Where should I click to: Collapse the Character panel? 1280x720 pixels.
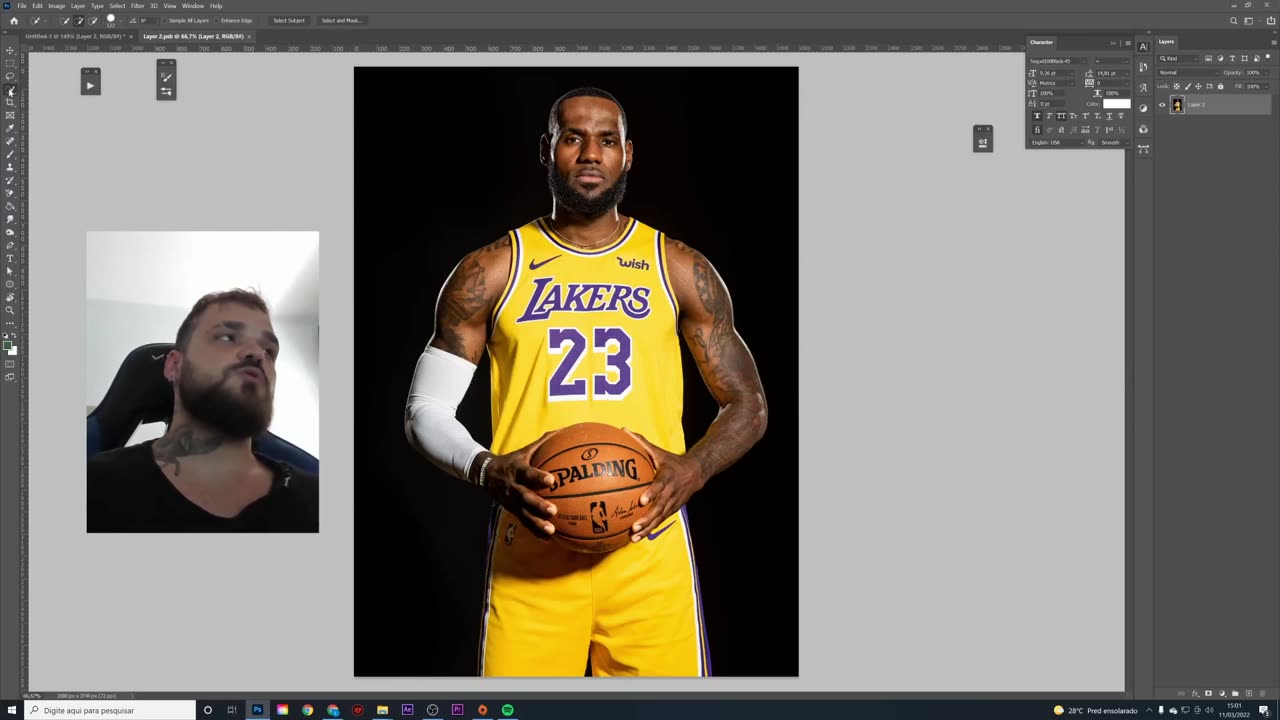pyautogui.click(x=1113, y=43)
